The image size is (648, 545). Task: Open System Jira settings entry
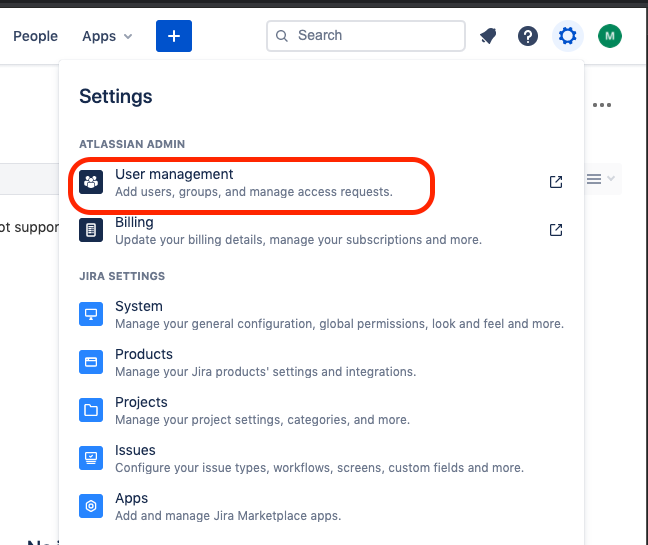tap(321, 314)
